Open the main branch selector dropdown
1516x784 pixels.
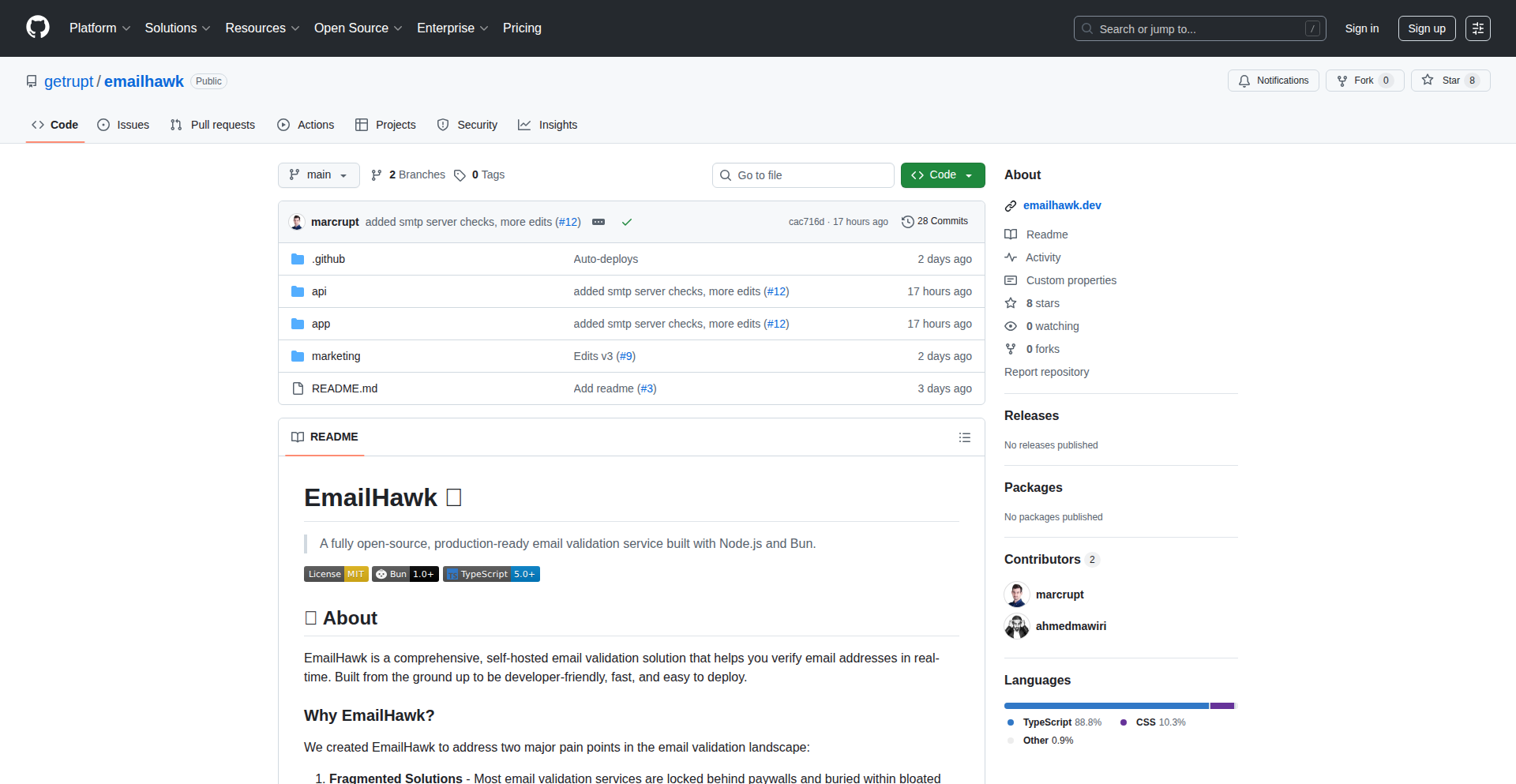[319, 175]
